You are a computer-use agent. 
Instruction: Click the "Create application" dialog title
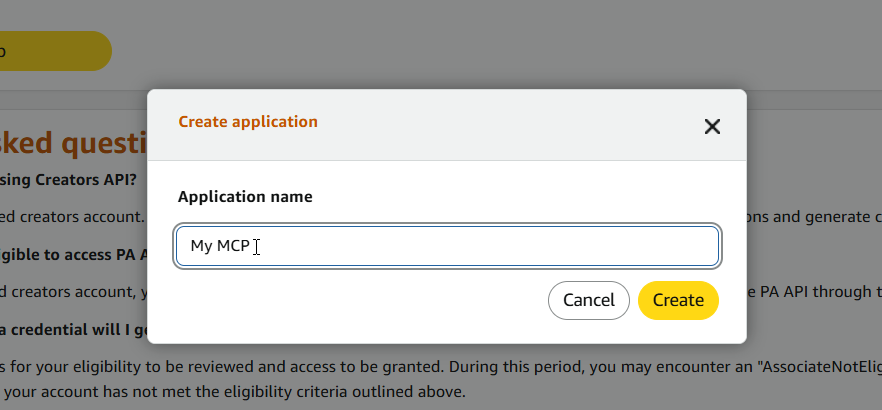[x=248, y=121]
